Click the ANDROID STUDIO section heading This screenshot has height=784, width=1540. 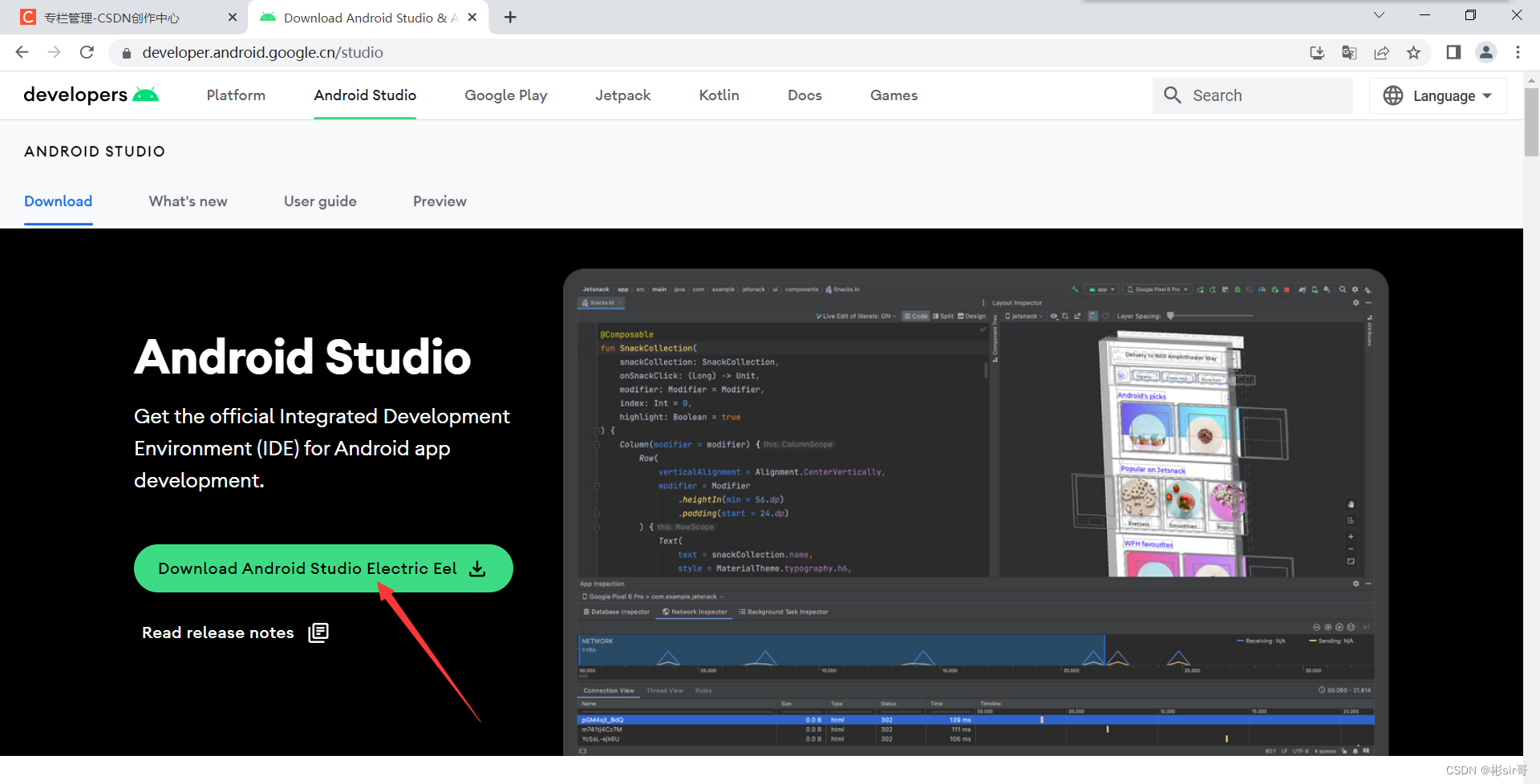95,152
